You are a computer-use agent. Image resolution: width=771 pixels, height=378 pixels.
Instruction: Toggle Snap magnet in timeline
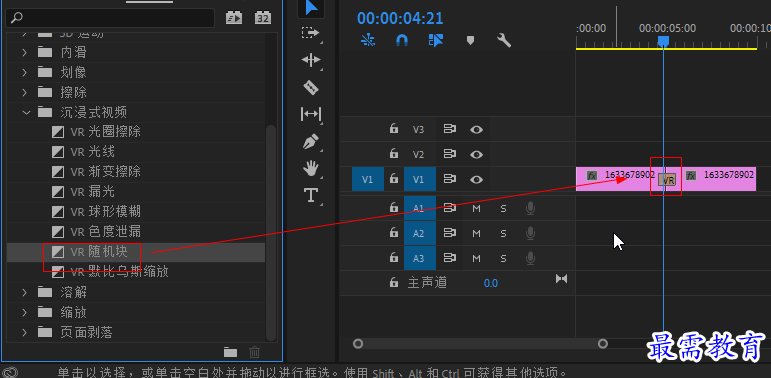[402, 40]
